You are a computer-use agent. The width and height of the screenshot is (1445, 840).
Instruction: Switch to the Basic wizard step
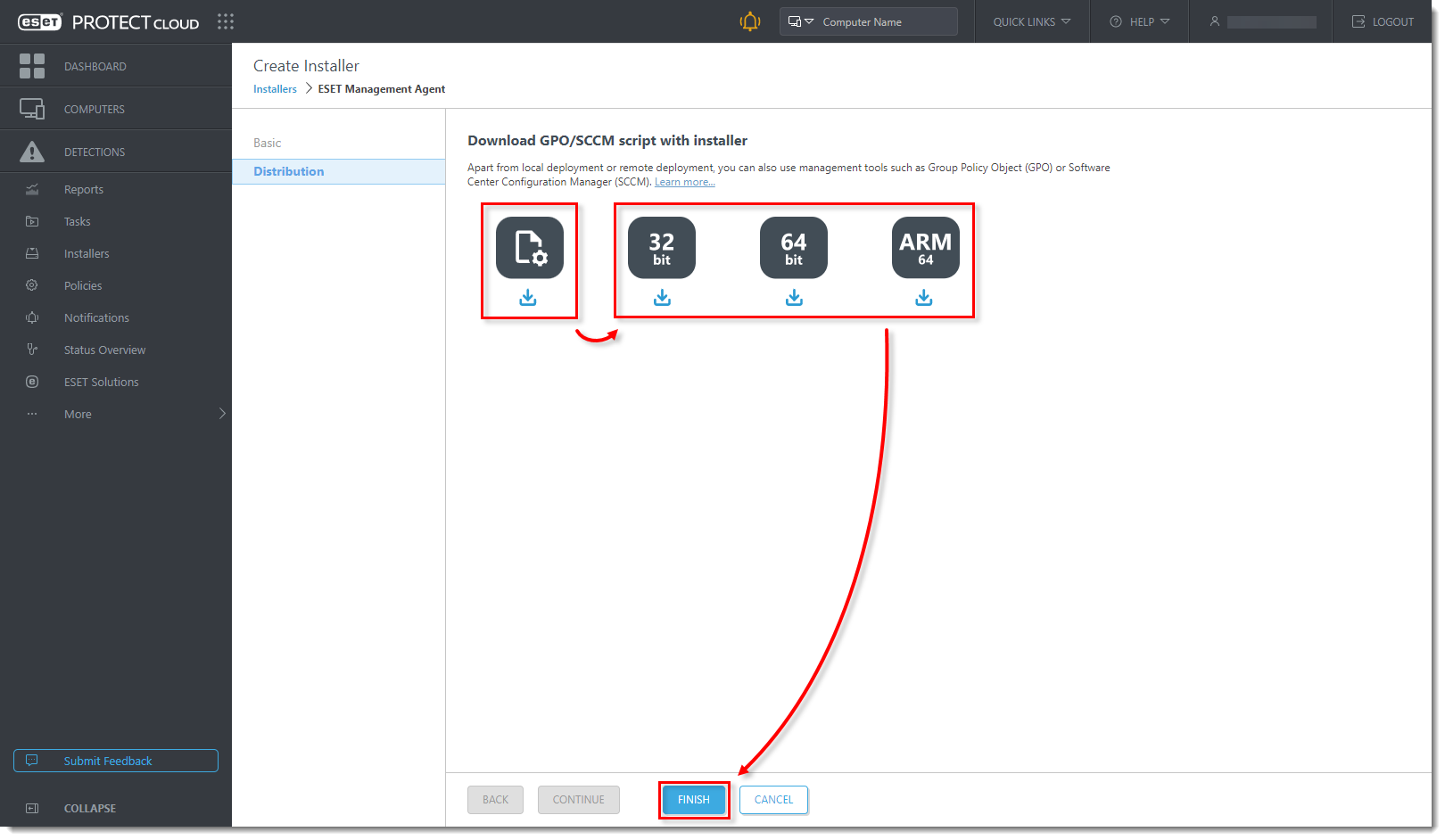(267, 143)
